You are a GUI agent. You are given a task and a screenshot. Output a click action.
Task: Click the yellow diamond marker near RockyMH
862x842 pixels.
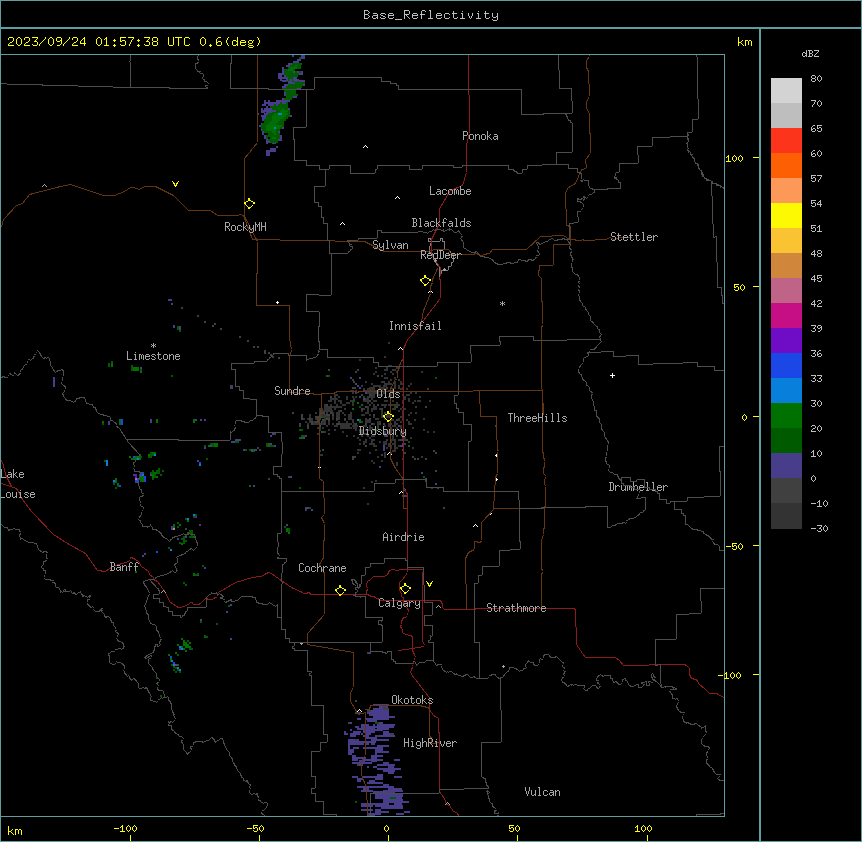pos(250,204)
